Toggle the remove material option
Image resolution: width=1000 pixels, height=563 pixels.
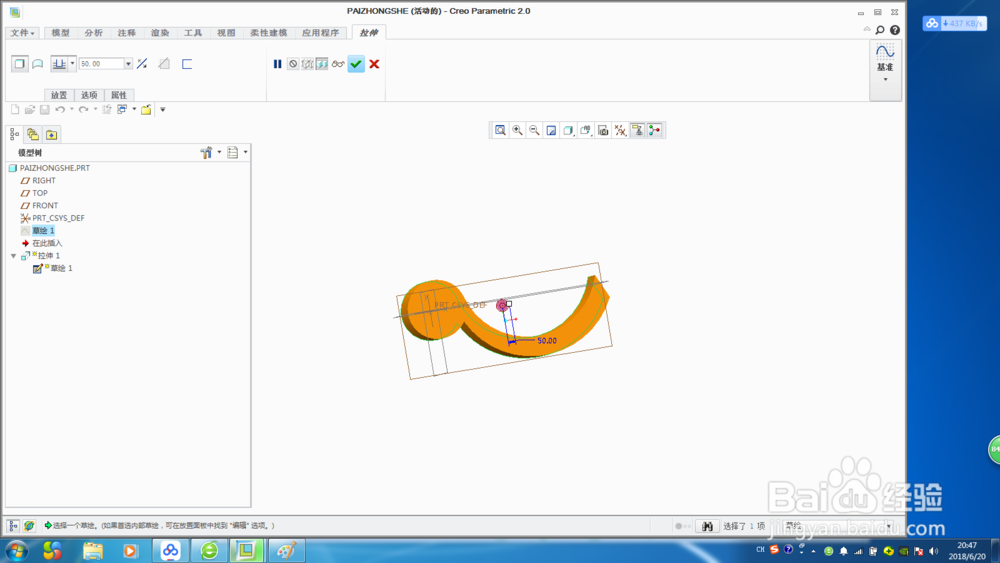point(164,64)
